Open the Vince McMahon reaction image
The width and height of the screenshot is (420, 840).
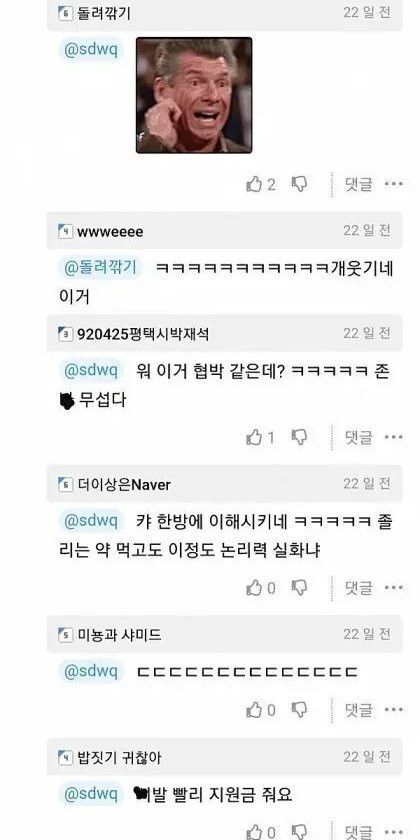(x=194, y=95)
